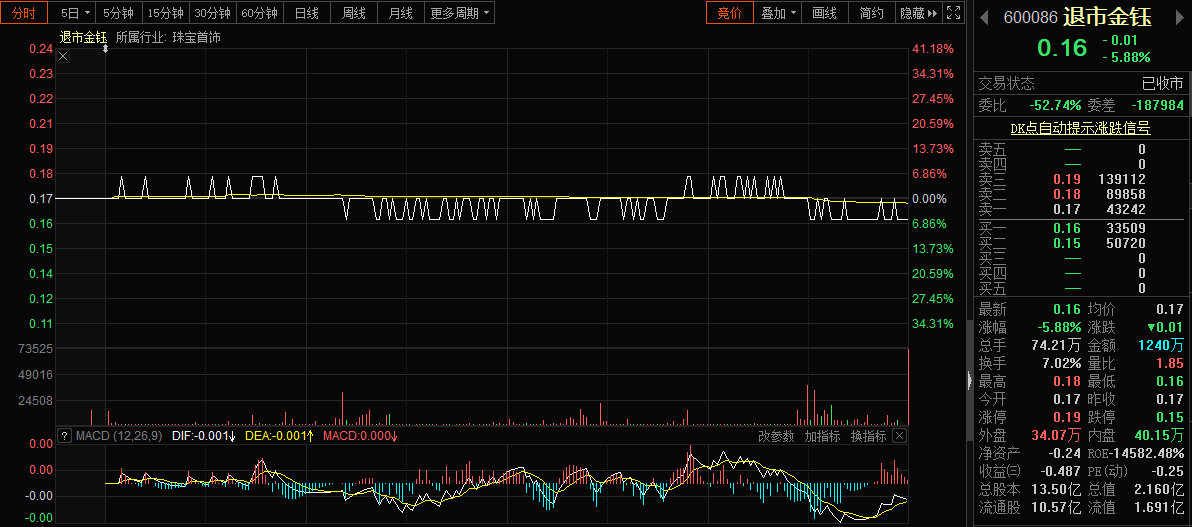This screenshot has height=527, width=1192.
Task: Select the 60分钟 chart period
Action: click(259, 13)
